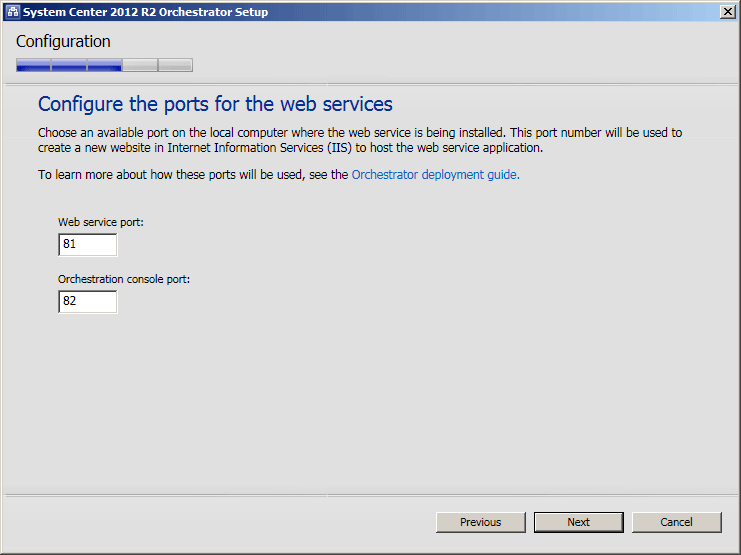This screenshot has width=741, height=555.
Task: Click the IIS port description paragraph
Action: tap(360, 140)
